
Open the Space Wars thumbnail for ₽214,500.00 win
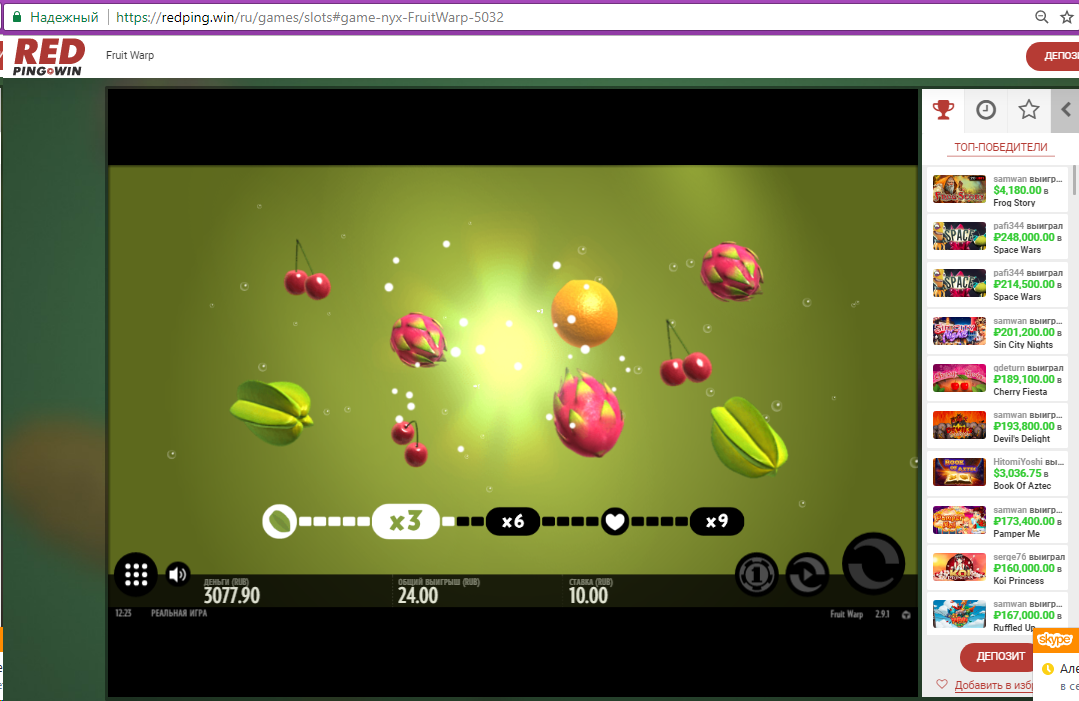tap(959, 283)
